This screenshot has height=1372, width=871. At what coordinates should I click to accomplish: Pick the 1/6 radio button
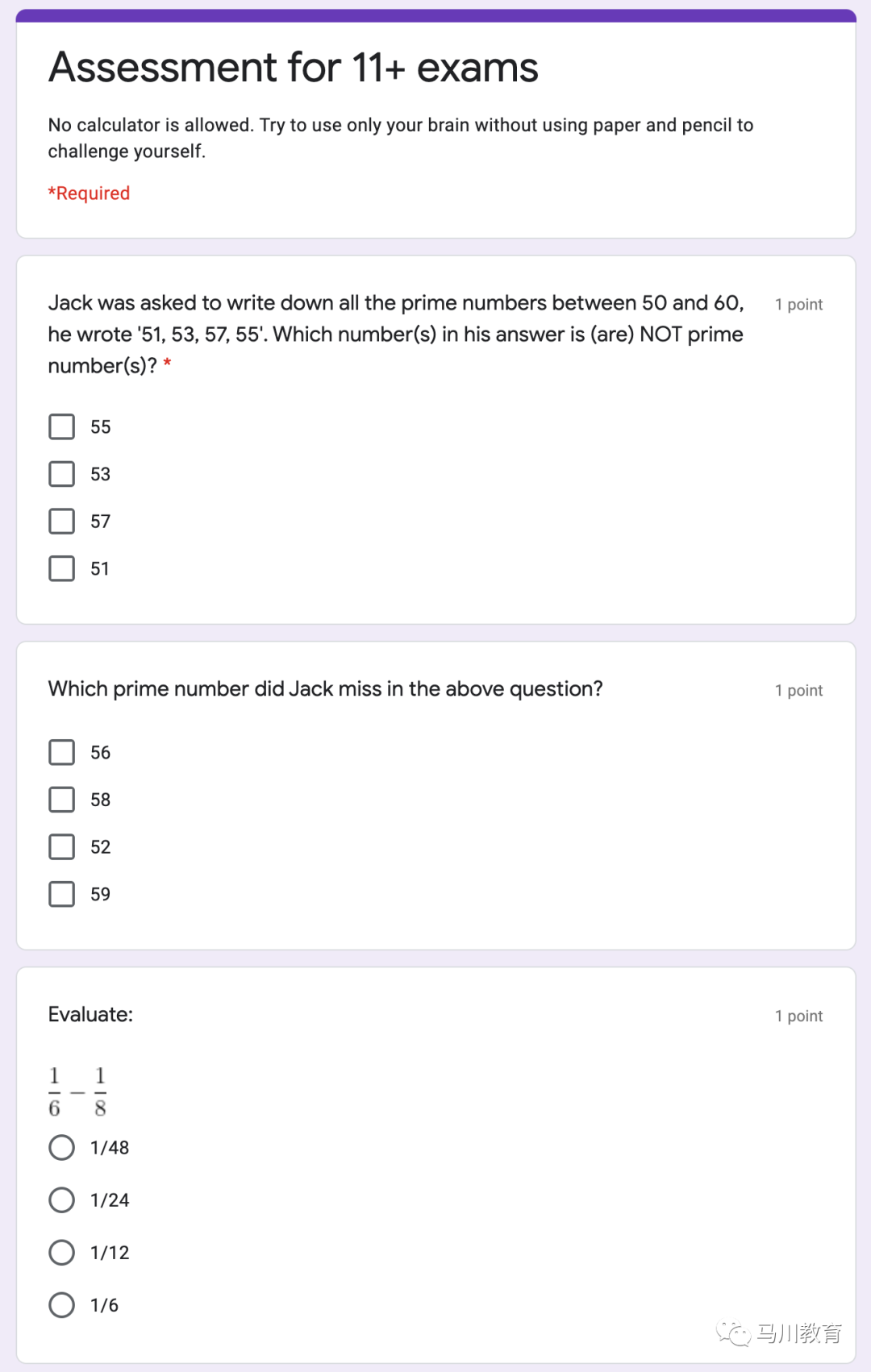[62, 1304]
